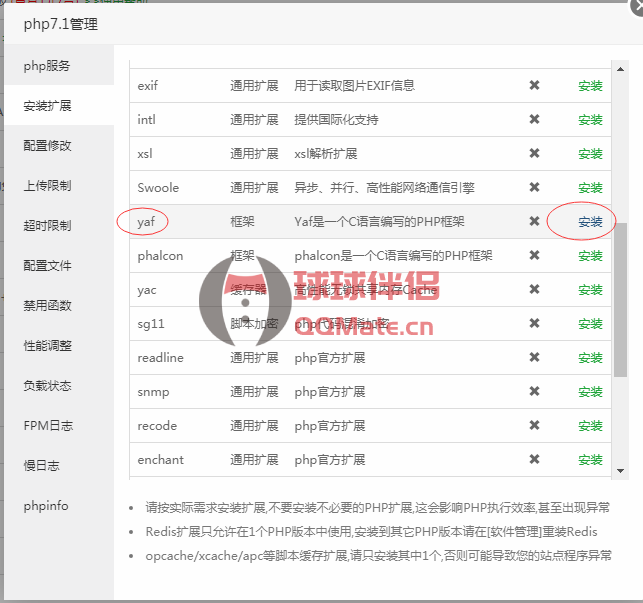Install the yaf extension
The width and height of the screenshot is (643, 603).
(x=590, y=222)
